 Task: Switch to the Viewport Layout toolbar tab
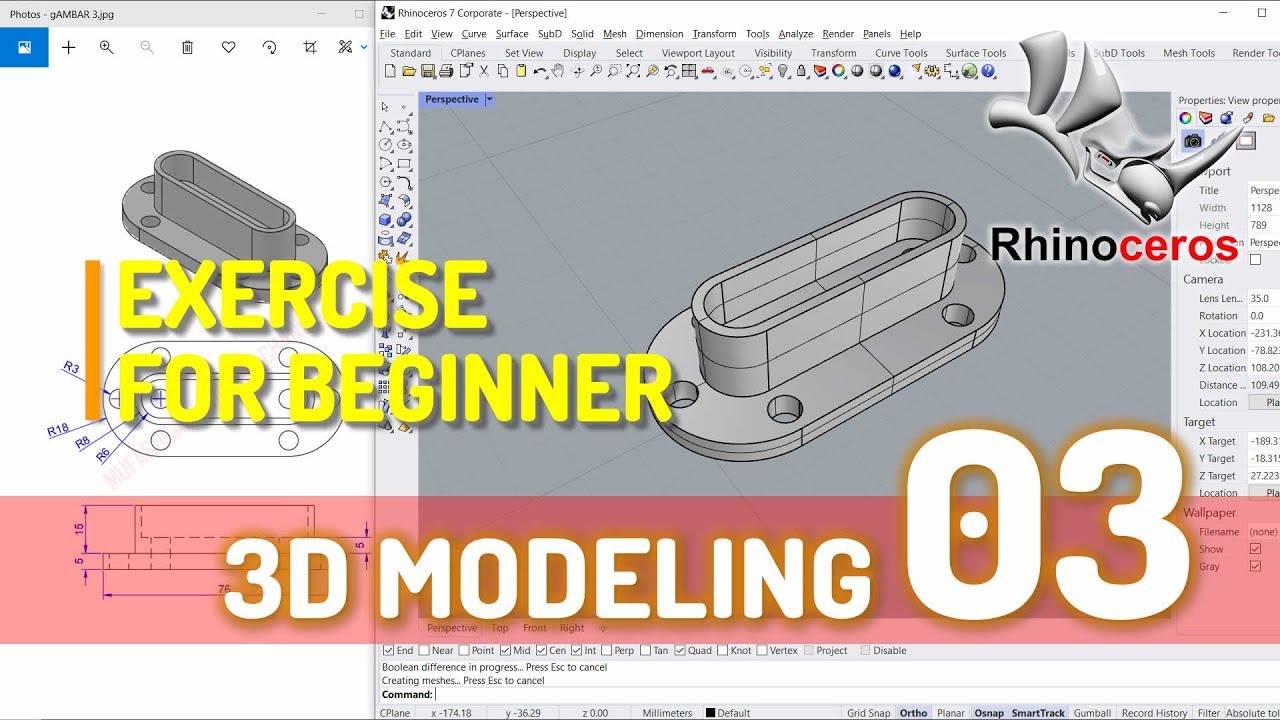[698, 53]
